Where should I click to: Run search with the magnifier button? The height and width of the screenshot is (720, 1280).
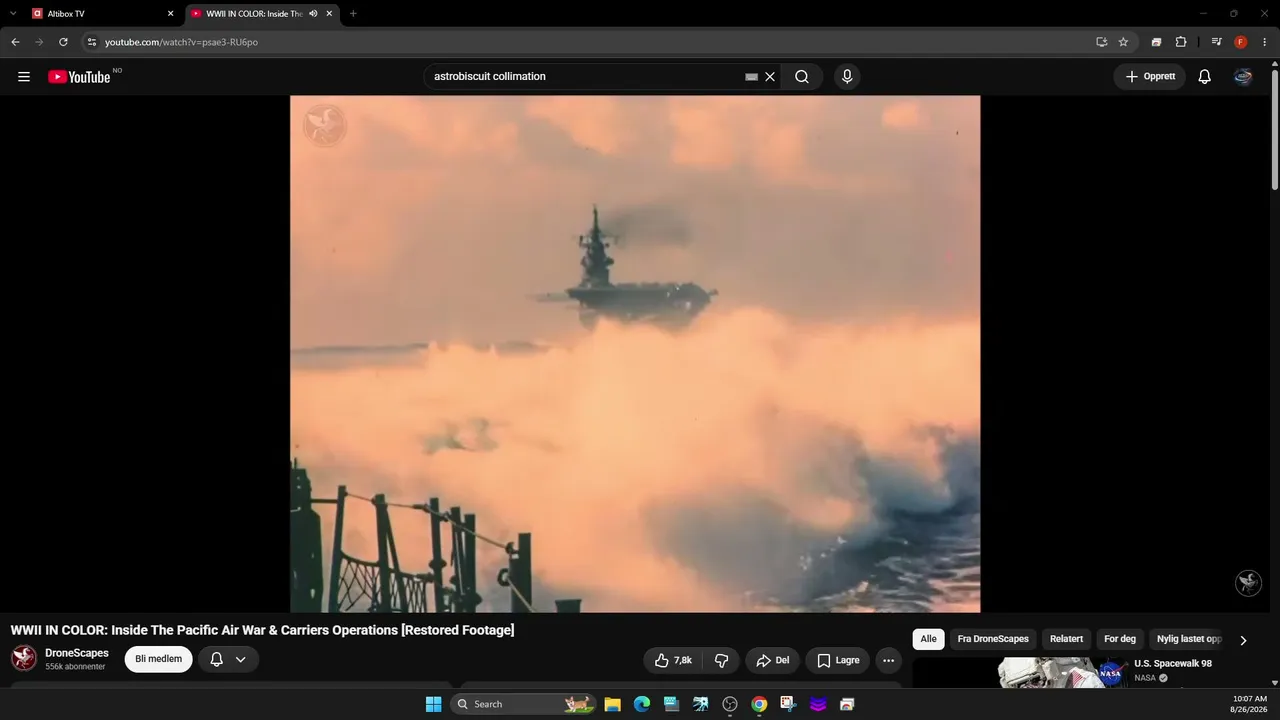point(802,77)
